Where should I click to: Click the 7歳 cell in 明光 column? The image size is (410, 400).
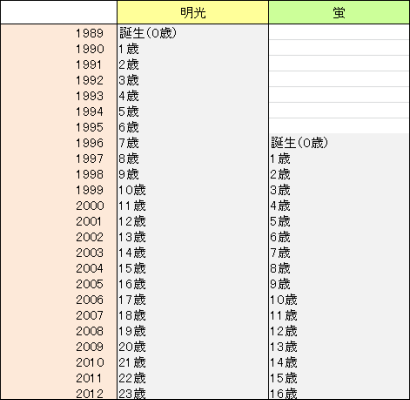tap(193, 143)
